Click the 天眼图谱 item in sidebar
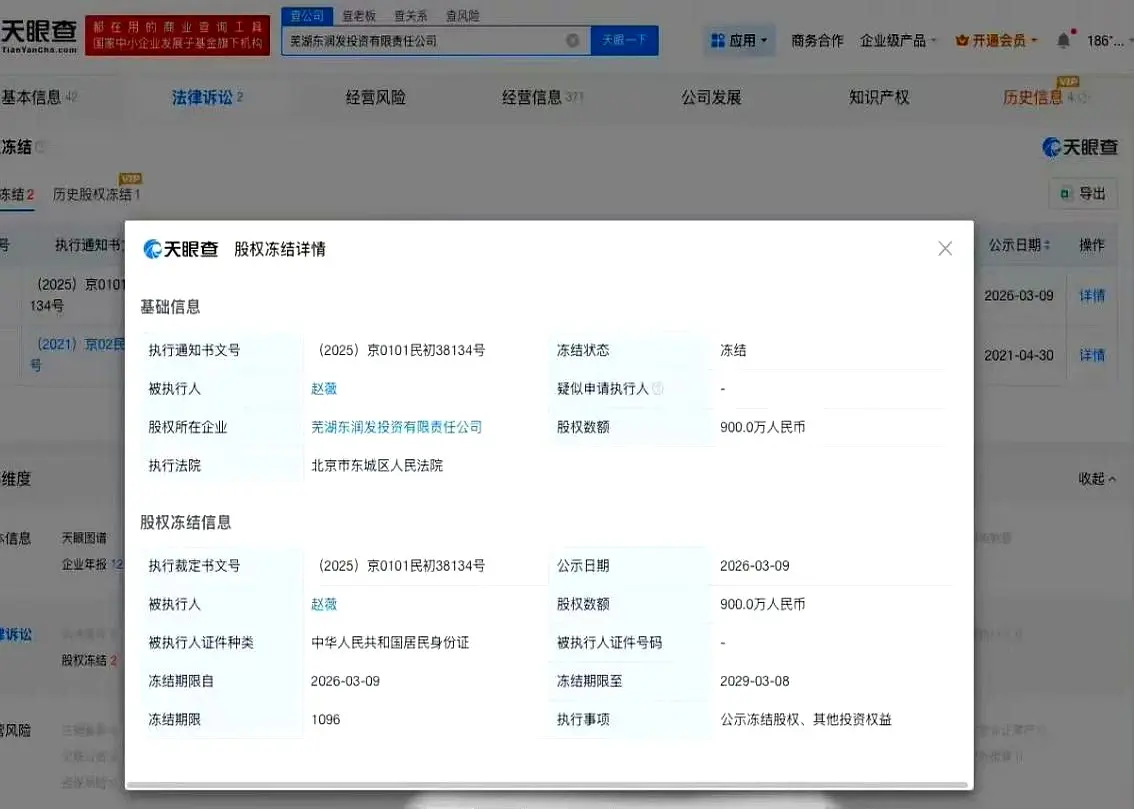Viewport: 1134px width, 809px height. 84,538
